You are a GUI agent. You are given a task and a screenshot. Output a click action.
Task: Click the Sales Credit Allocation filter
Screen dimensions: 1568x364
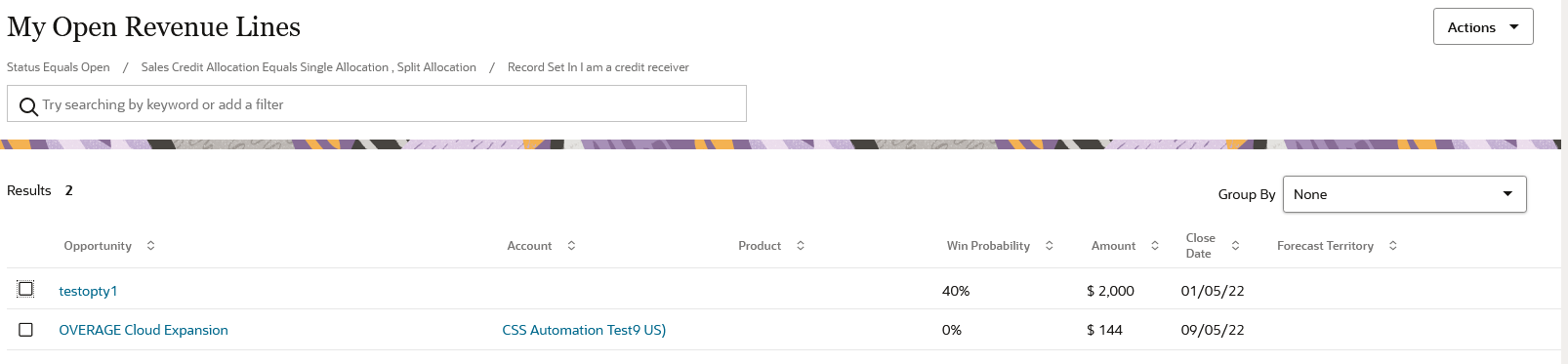pyautogui.click(x=309, y=67)
